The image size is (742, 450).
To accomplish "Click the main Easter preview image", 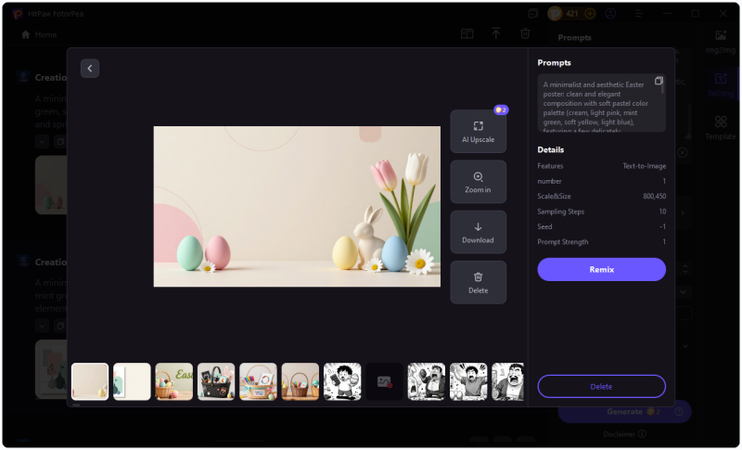I will coord(296,206).
